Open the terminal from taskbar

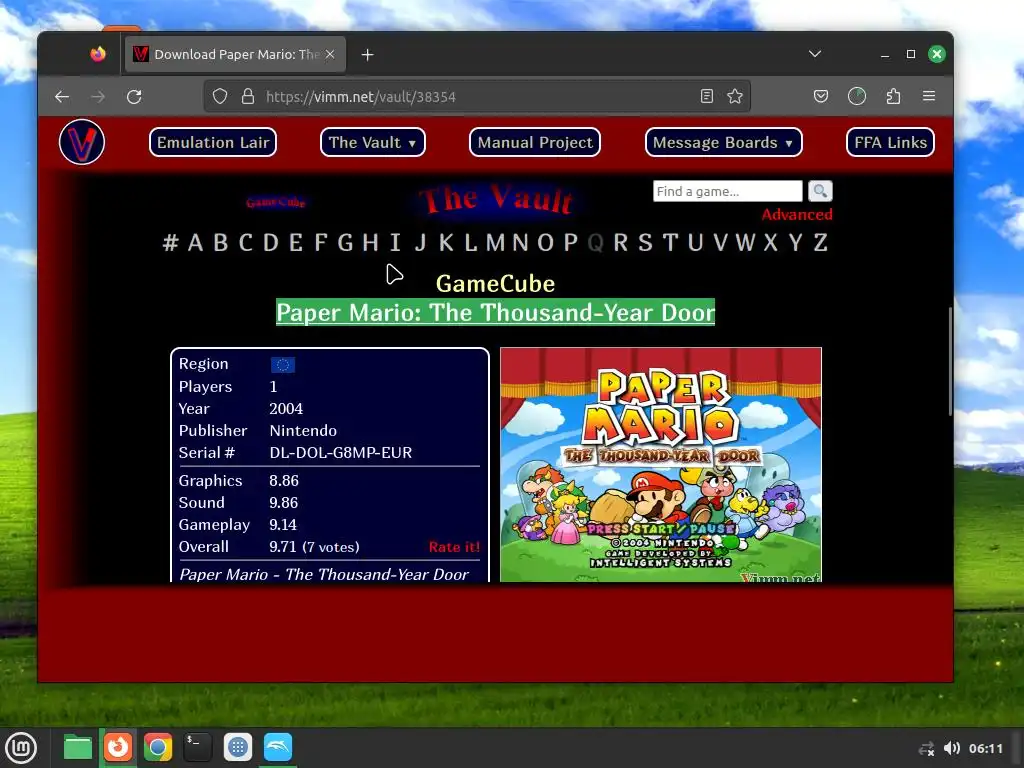197,747
